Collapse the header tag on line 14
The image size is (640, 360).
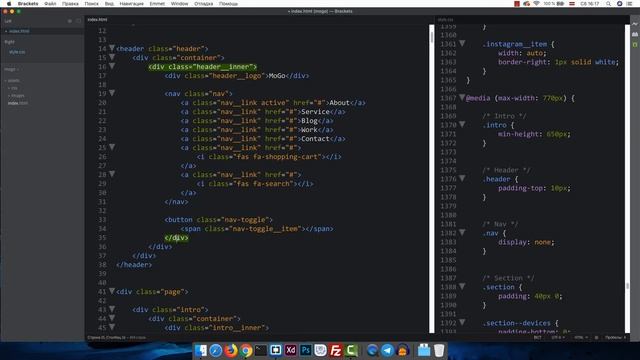coord(112,48)
